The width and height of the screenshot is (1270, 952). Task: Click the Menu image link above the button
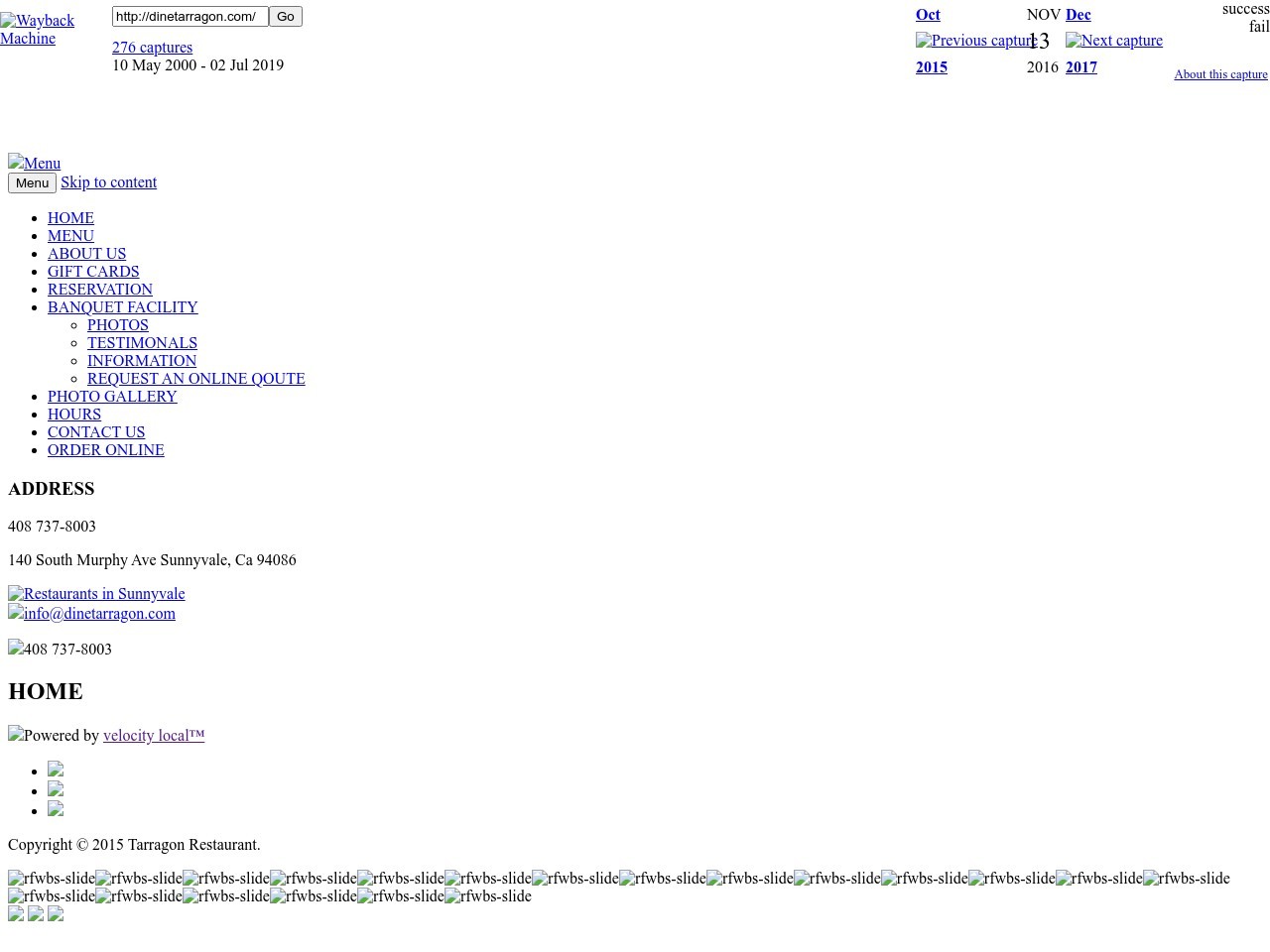tap(35, 164)
